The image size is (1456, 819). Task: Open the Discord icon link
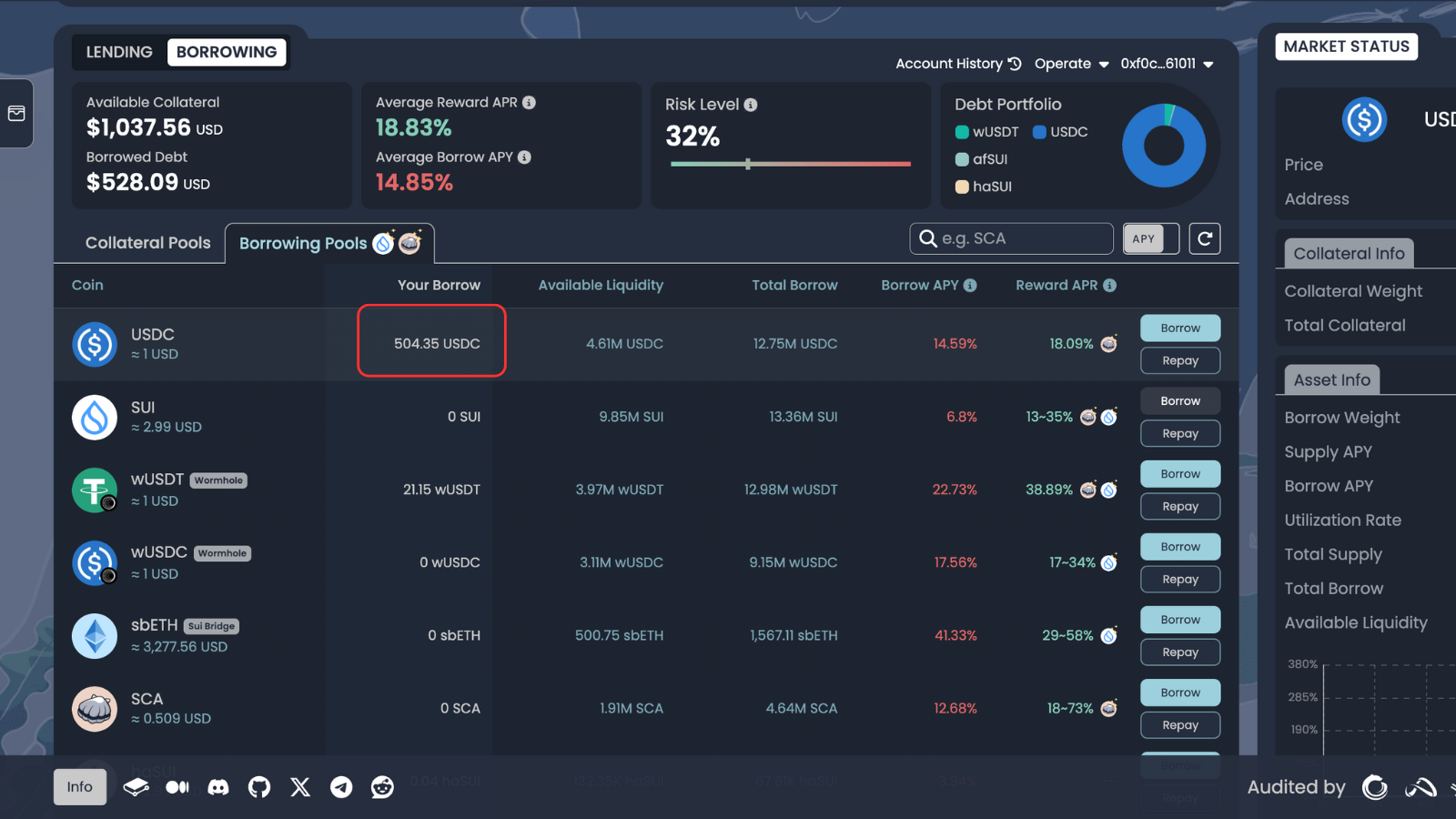[x=218, y=787]
